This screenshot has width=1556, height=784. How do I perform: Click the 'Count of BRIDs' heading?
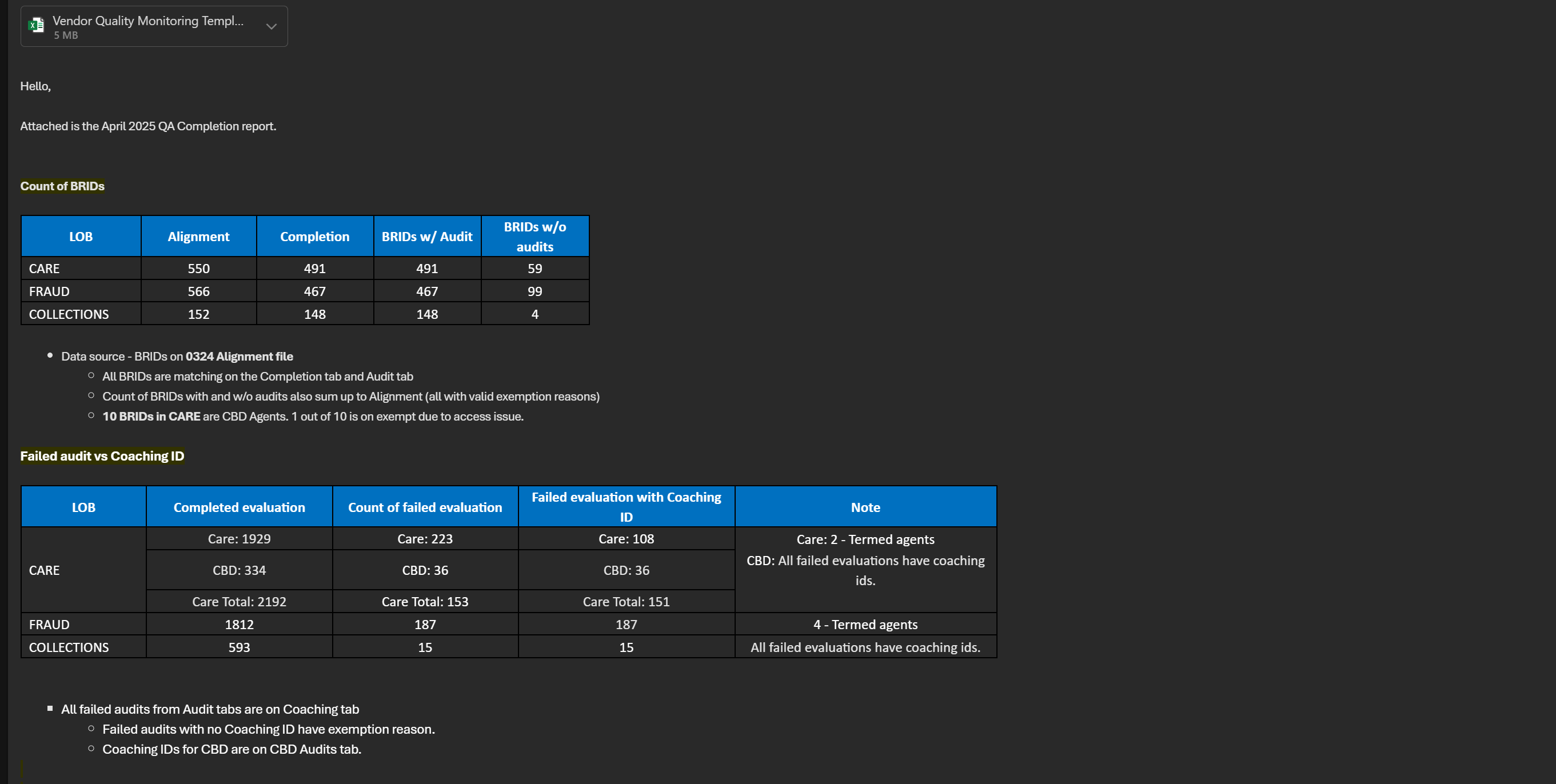coord(62,186)
